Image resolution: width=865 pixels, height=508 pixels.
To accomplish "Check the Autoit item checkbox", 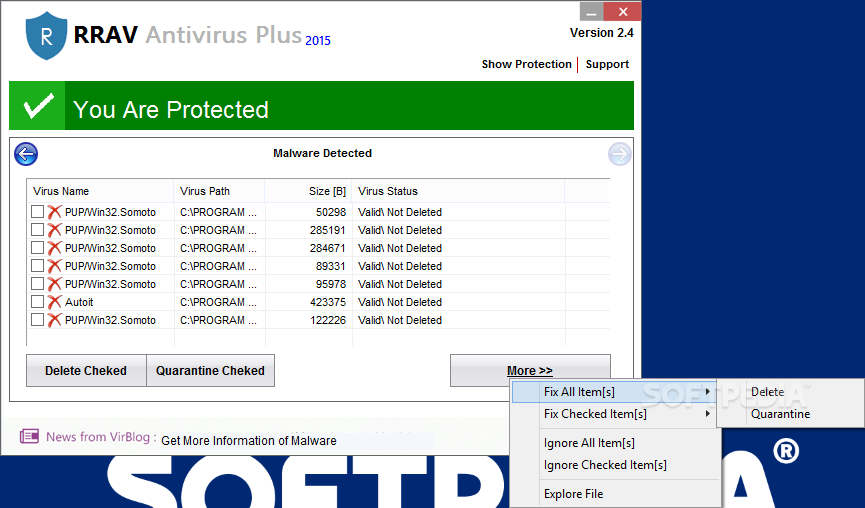I will pos(37,302).
